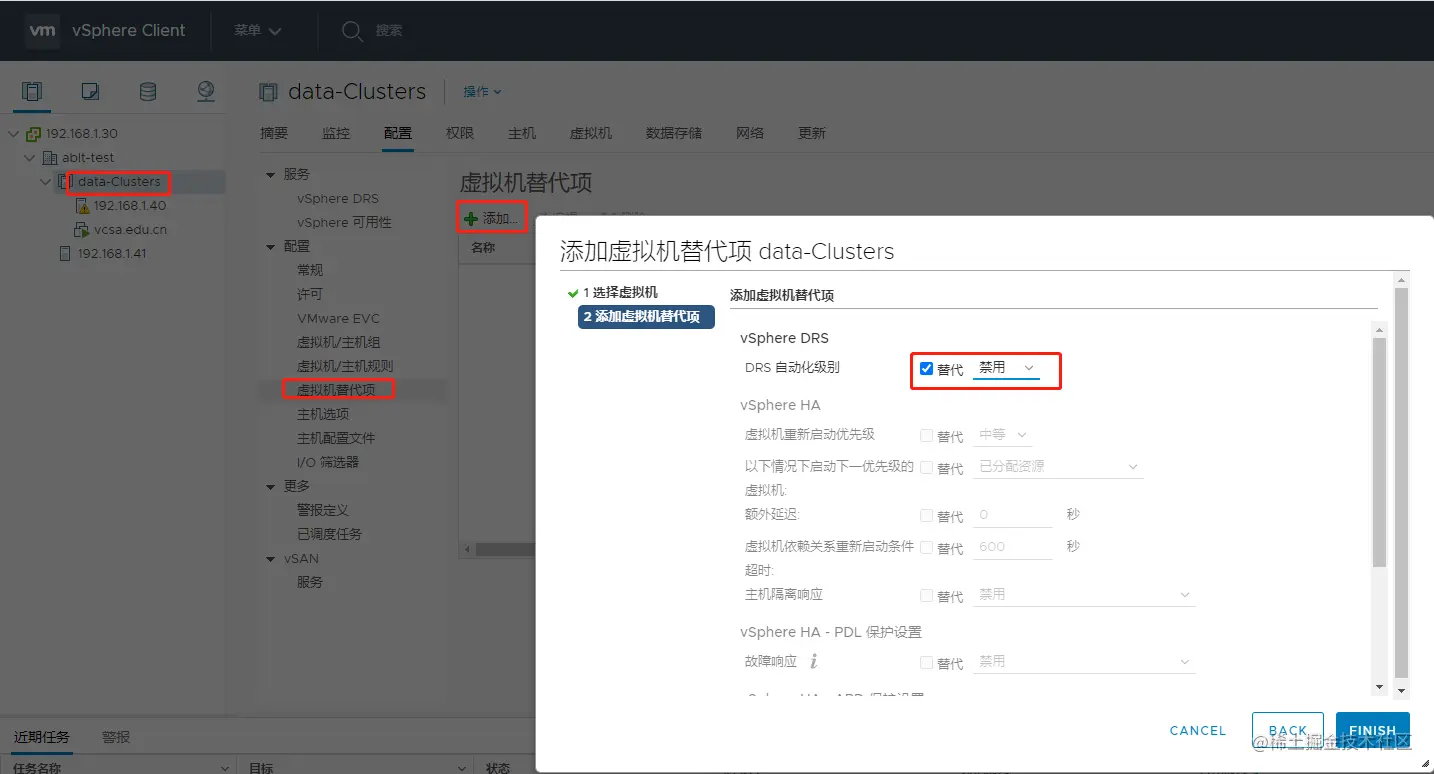The height and width of the screenshot is (774, 1434).
Task: Open the 已分配资源 dropdown
Action: pyautogui.click(x=1058, y=467)
